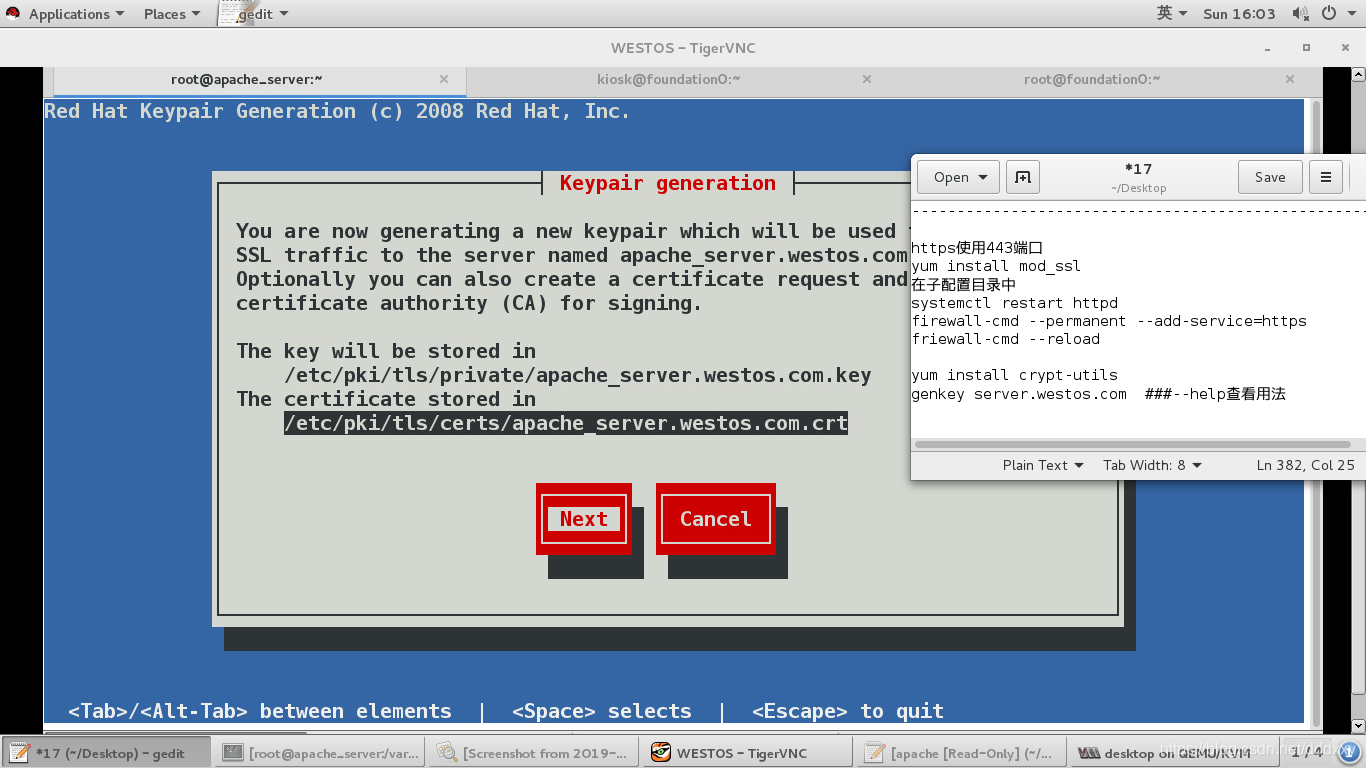This screenshot has width=1366, height=768.
Task: Click the private key path text
Action: coord(578,375)
